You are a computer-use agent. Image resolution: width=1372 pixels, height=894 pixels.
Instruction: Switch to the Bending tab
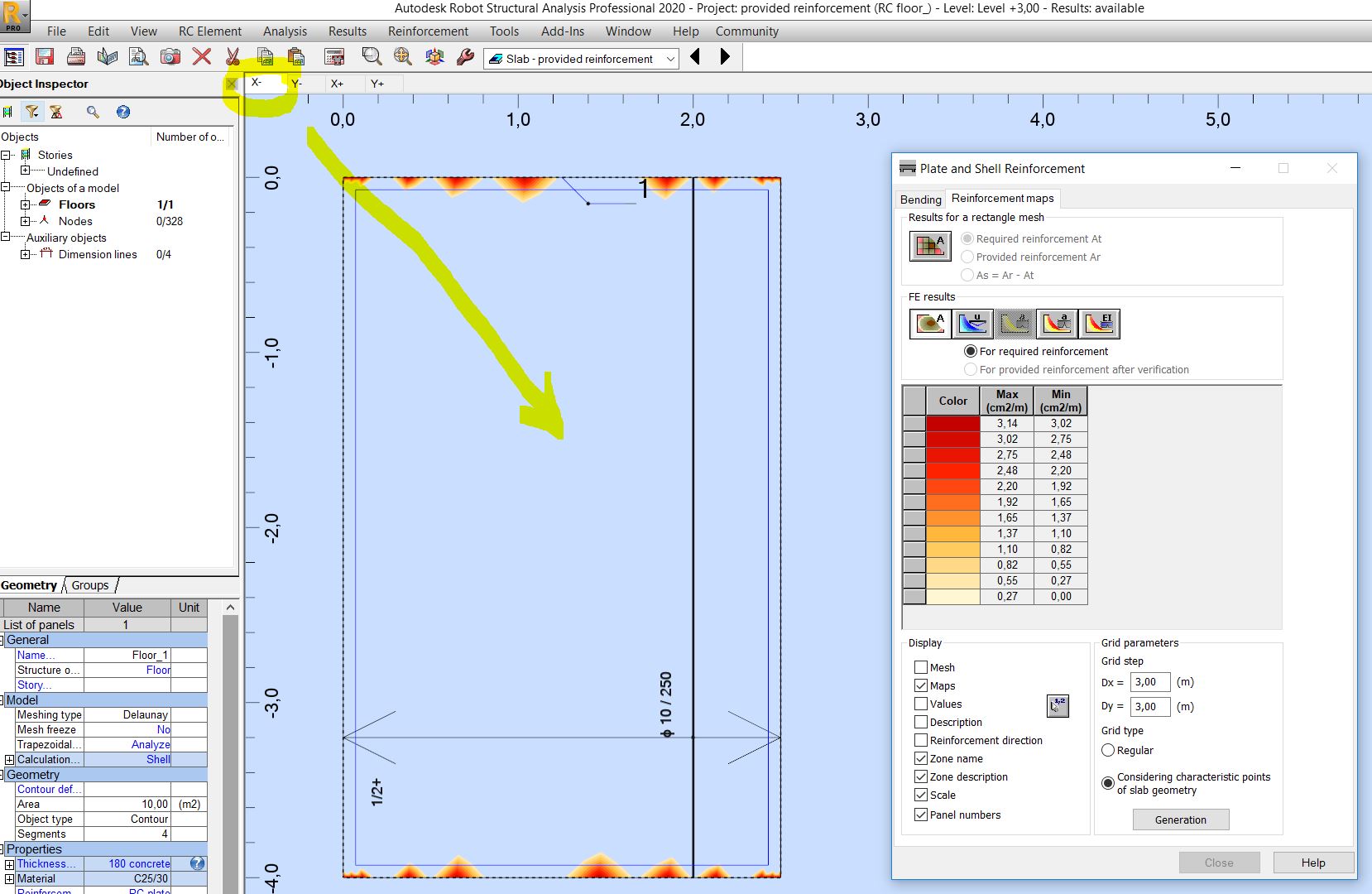(919, 199)
